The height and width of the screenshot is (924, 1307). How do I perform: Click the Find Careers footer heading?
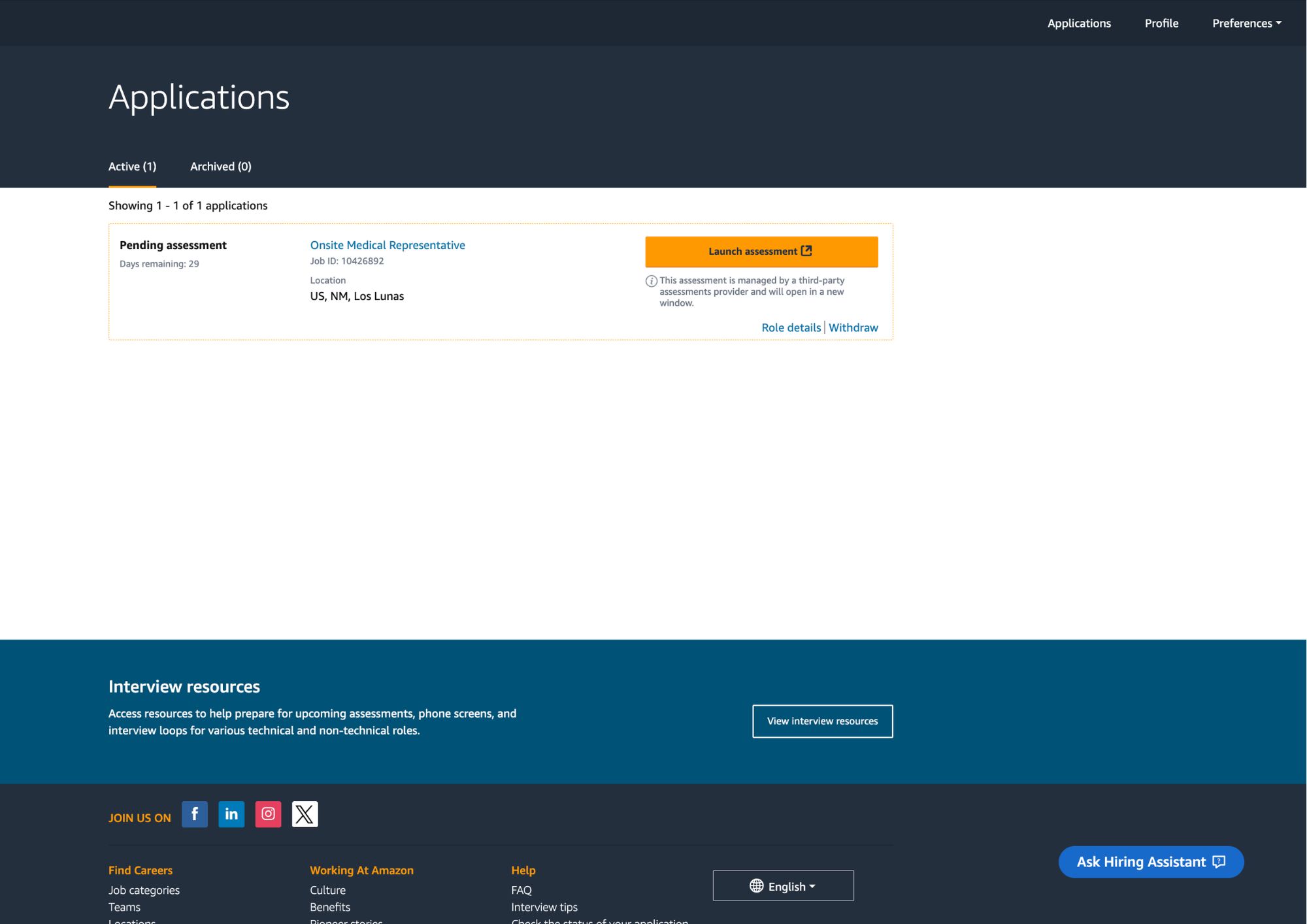pos(141,870)
